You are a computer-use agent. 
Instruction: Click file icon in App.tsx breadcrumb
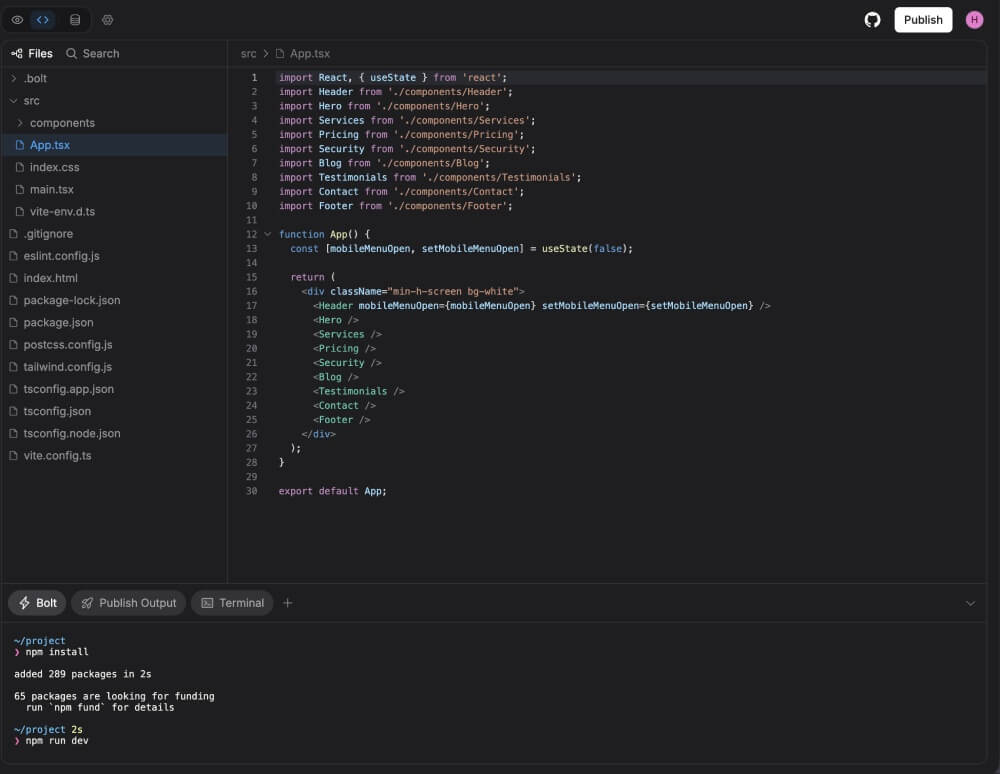click(280, 54)
